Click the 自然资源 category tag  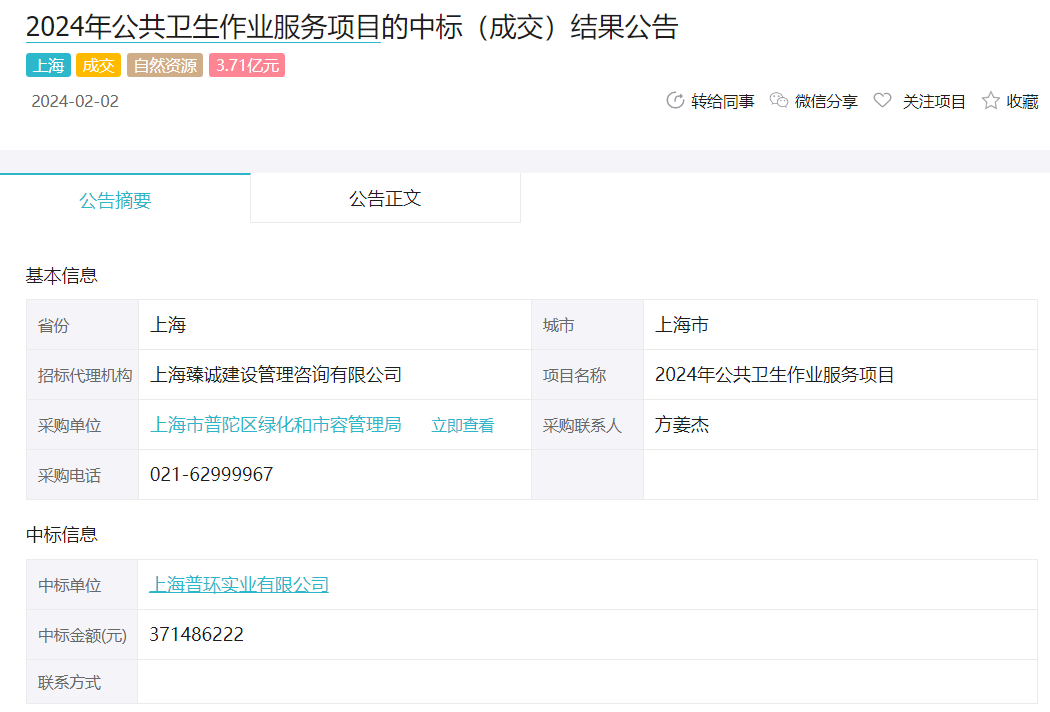coord(165,65)
